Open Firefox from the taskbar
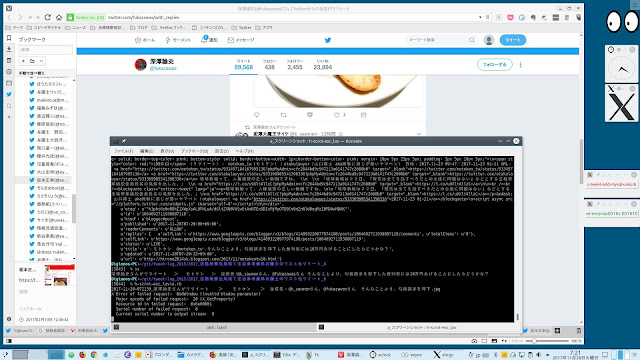The height and width of the screenshot is (360, 640). [82, 355]
